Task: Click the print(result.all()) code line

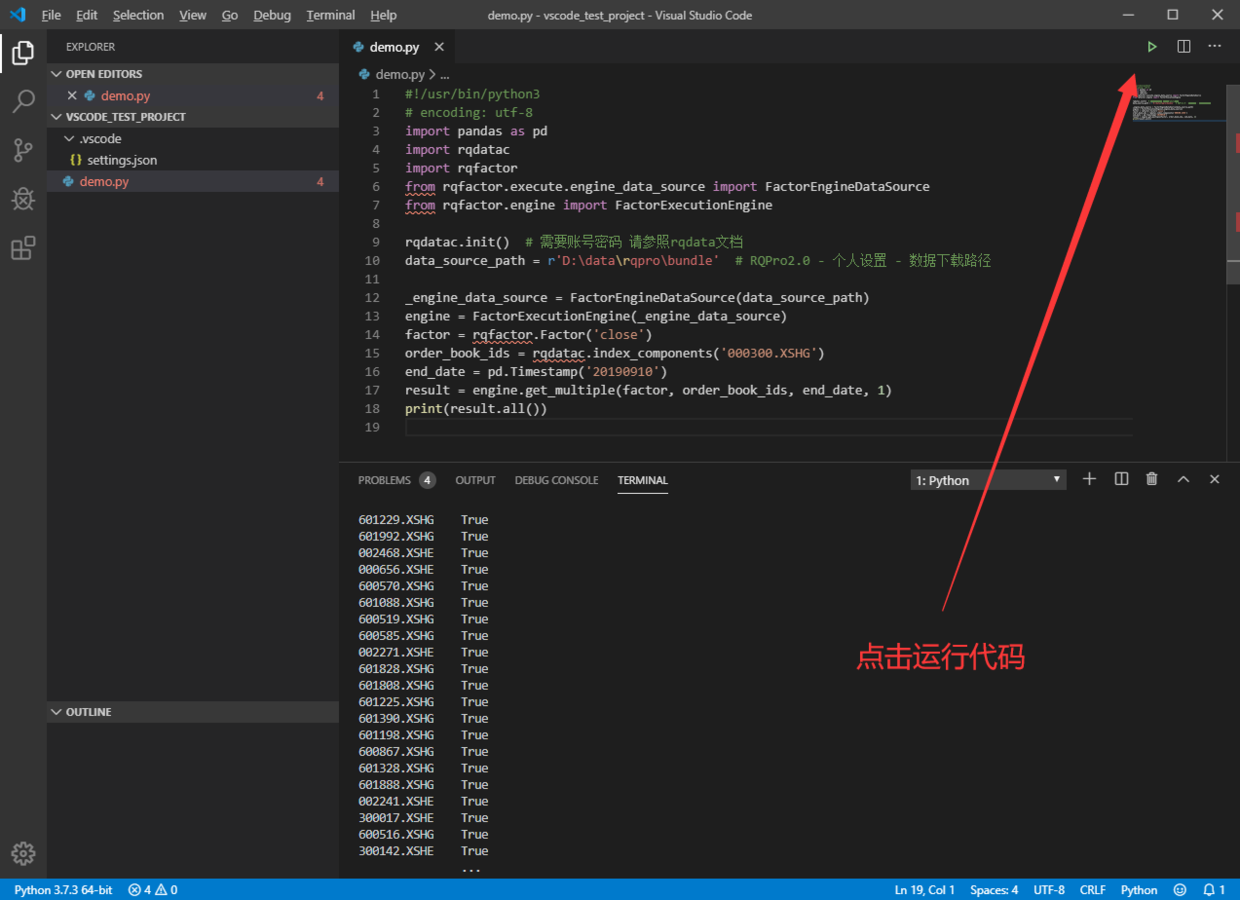Action: (x=476, y=409)
